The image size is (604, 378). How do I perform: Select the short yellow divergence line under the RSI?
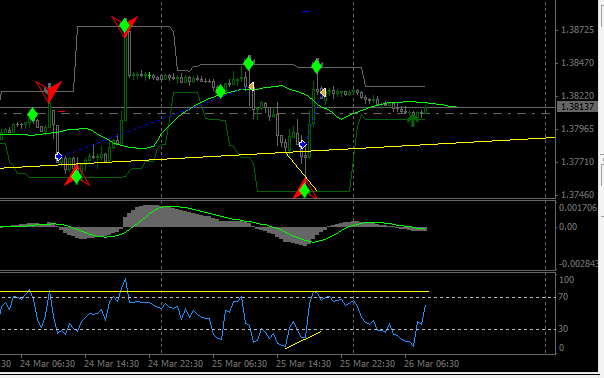click(303, 339)
